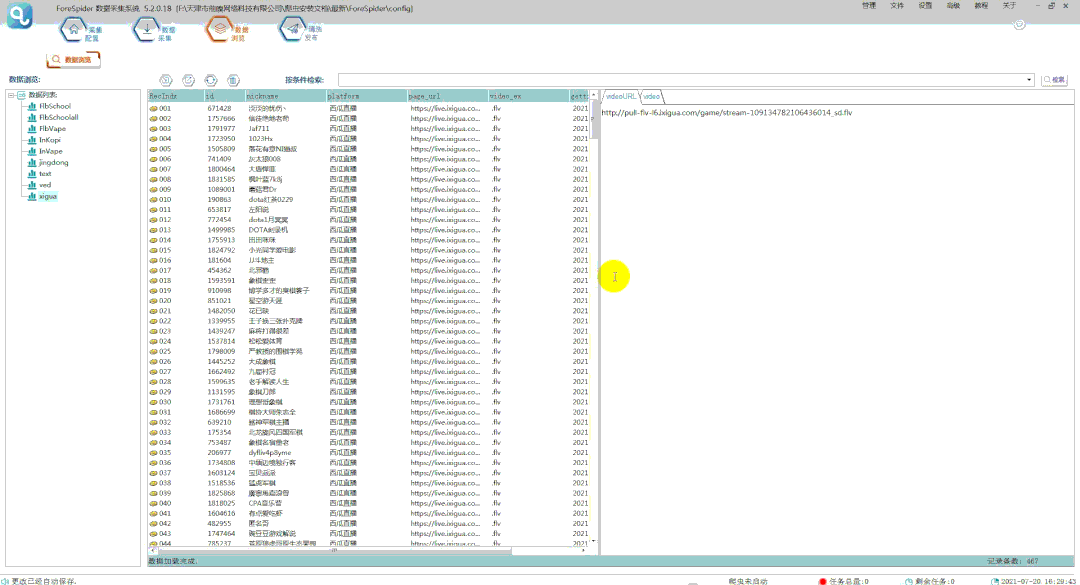
Task: Select nickname cell 1023Hx
Action: [x=260, y=138]
